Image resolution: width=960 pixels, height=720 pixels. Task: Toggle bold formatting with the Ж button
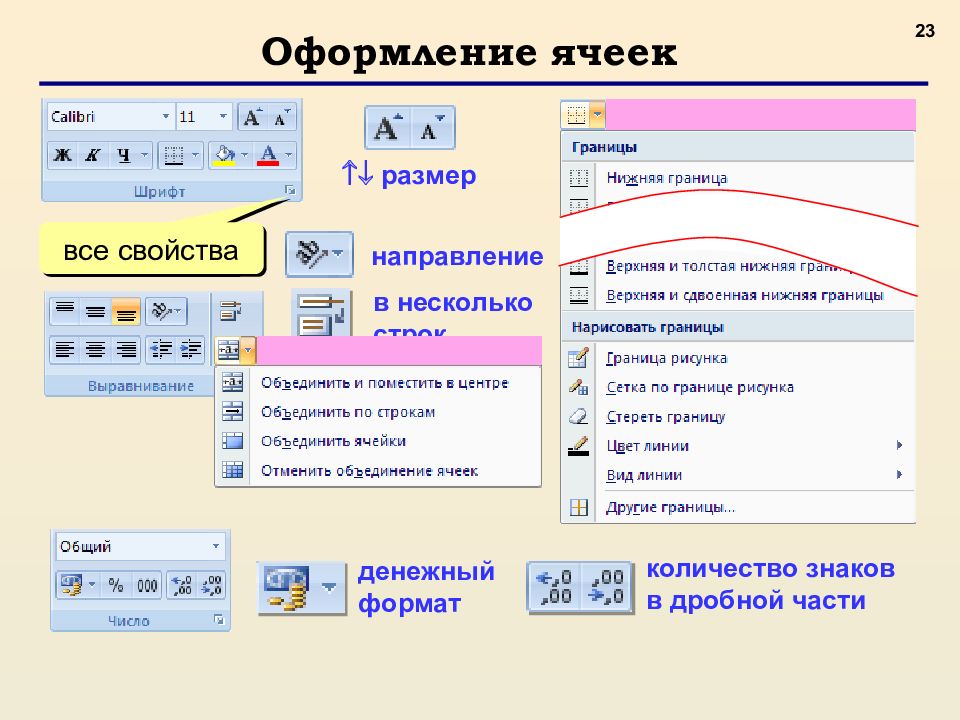60,154
